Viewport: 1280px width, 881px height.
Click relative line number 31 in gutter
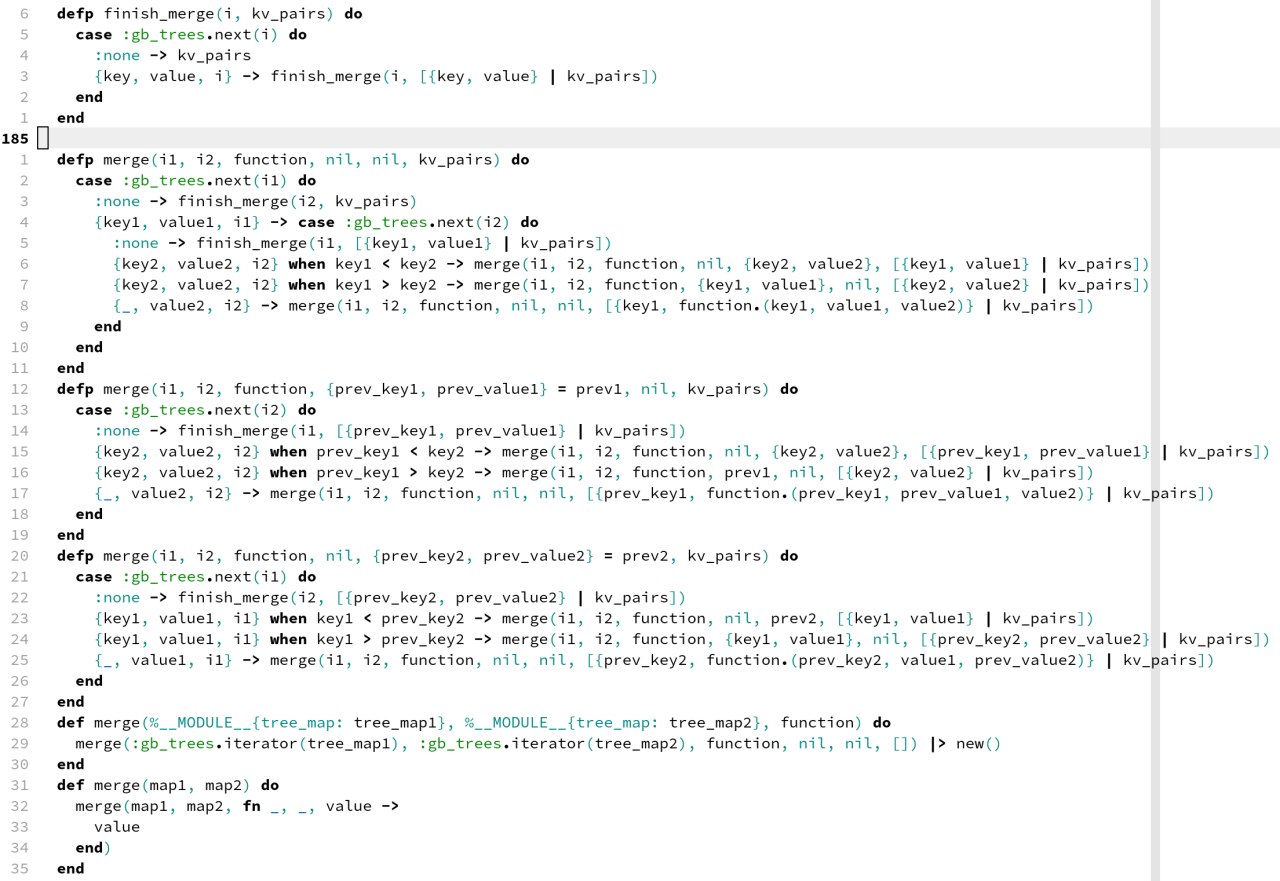pyautogui.click(x=21, y=785)
